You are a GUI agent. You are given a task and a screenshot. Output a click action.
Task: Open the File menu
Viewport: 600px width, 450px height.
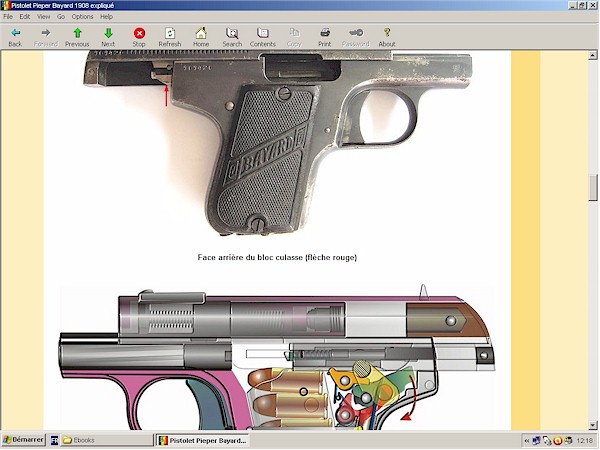[x=8, y=16]
